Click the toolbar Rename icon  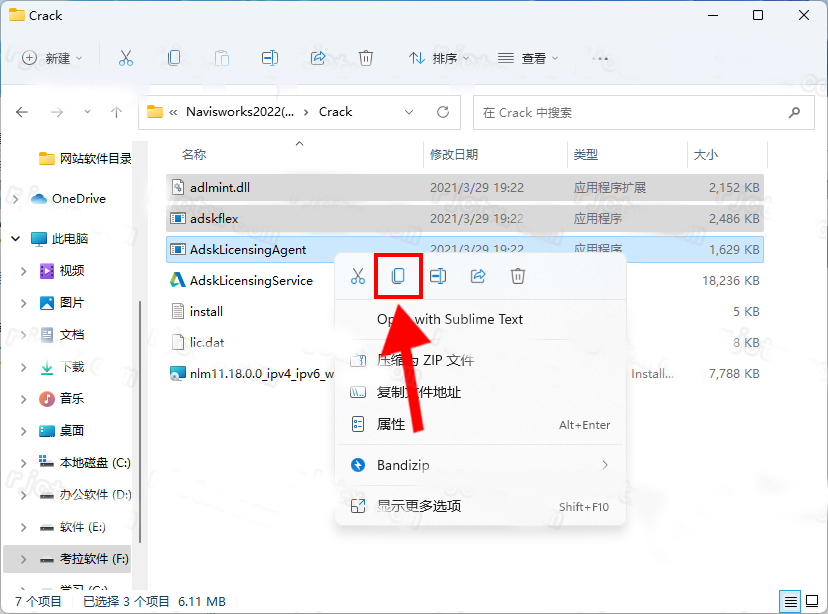point(270,58)
